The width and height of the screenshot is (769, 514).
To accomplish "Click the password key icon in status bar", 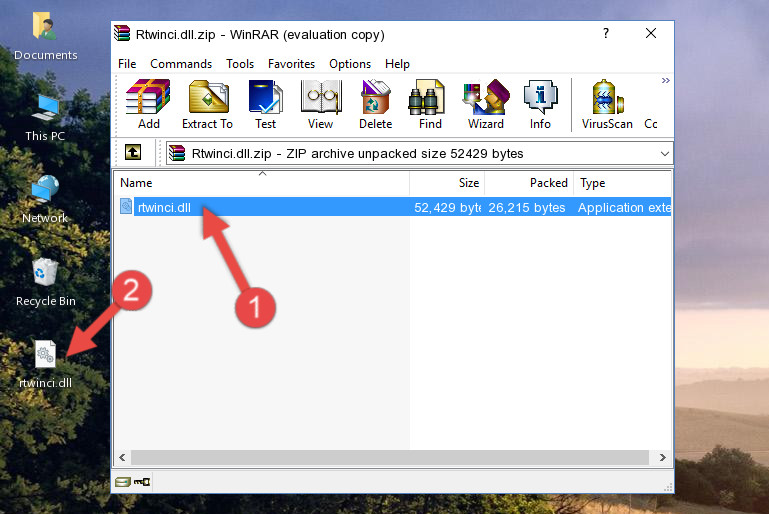I will [142, 482].
